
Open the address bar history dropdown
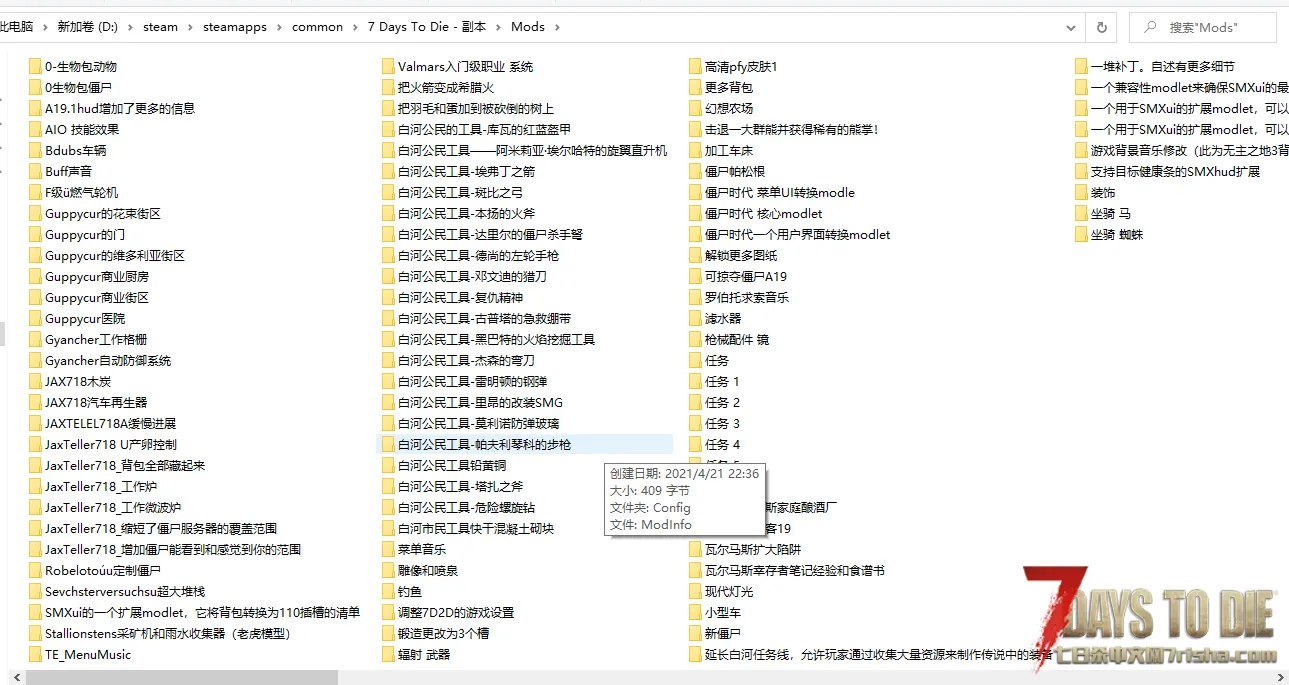click(1071, 27)
